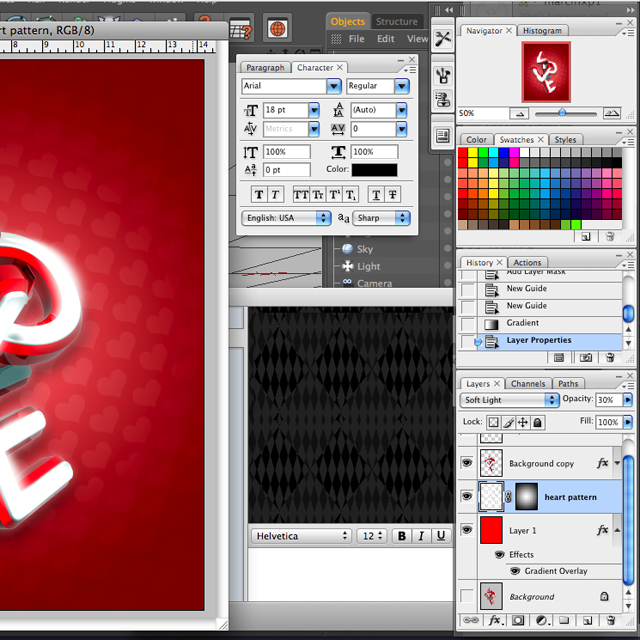Click the Brushes panel icon in dock
The image size is (640, 640).
click(443, 76)
